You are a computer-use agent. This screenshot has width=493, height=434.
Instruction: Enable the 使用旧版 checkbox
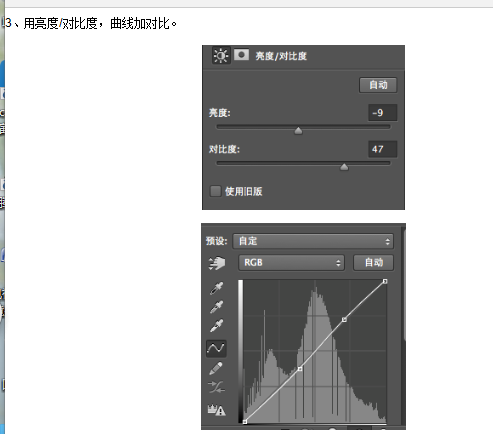coord(215,191)
